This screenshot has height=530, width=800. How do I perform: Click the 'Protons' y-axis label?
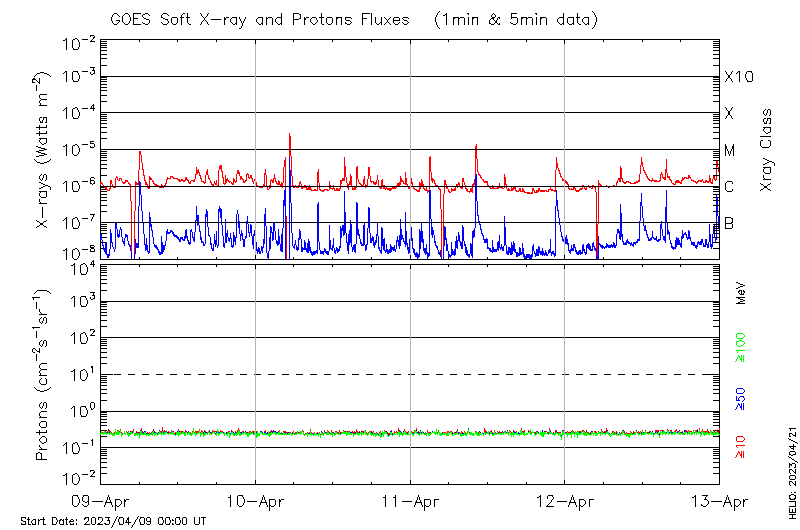(x=43, y=374)
